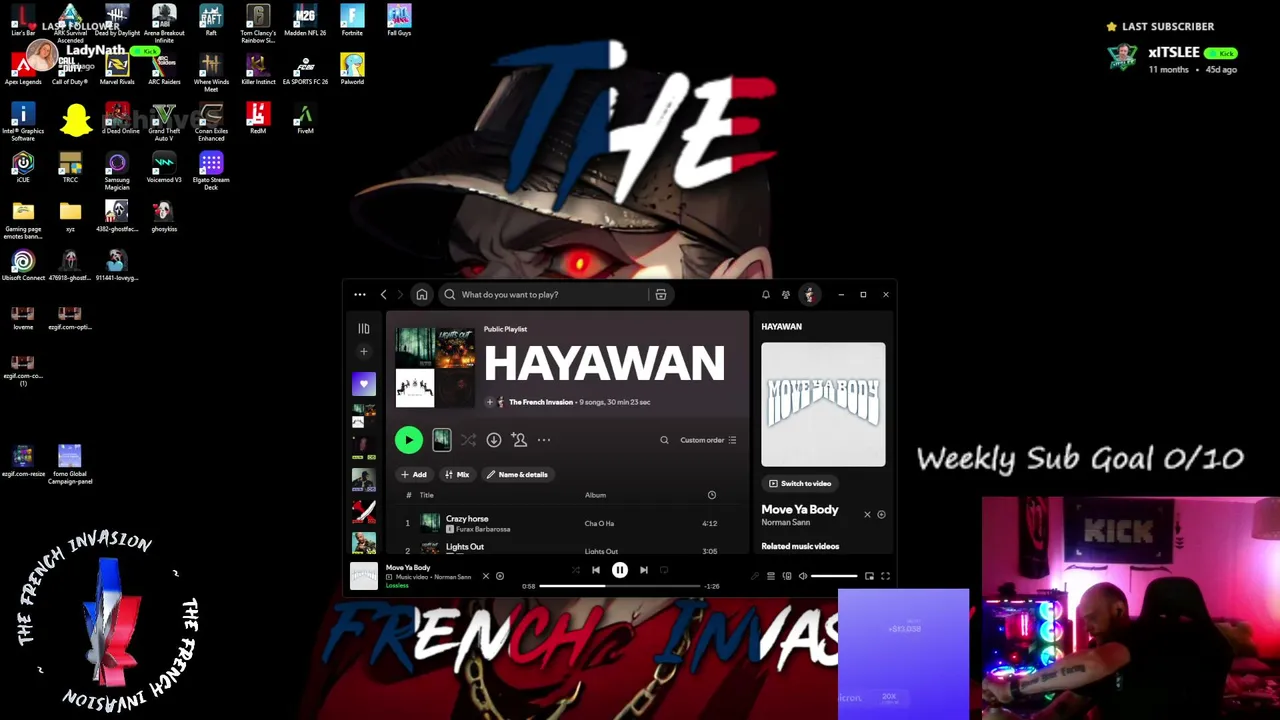
Task: Sort playlist by Album column
Action: (x=595, y=495)
